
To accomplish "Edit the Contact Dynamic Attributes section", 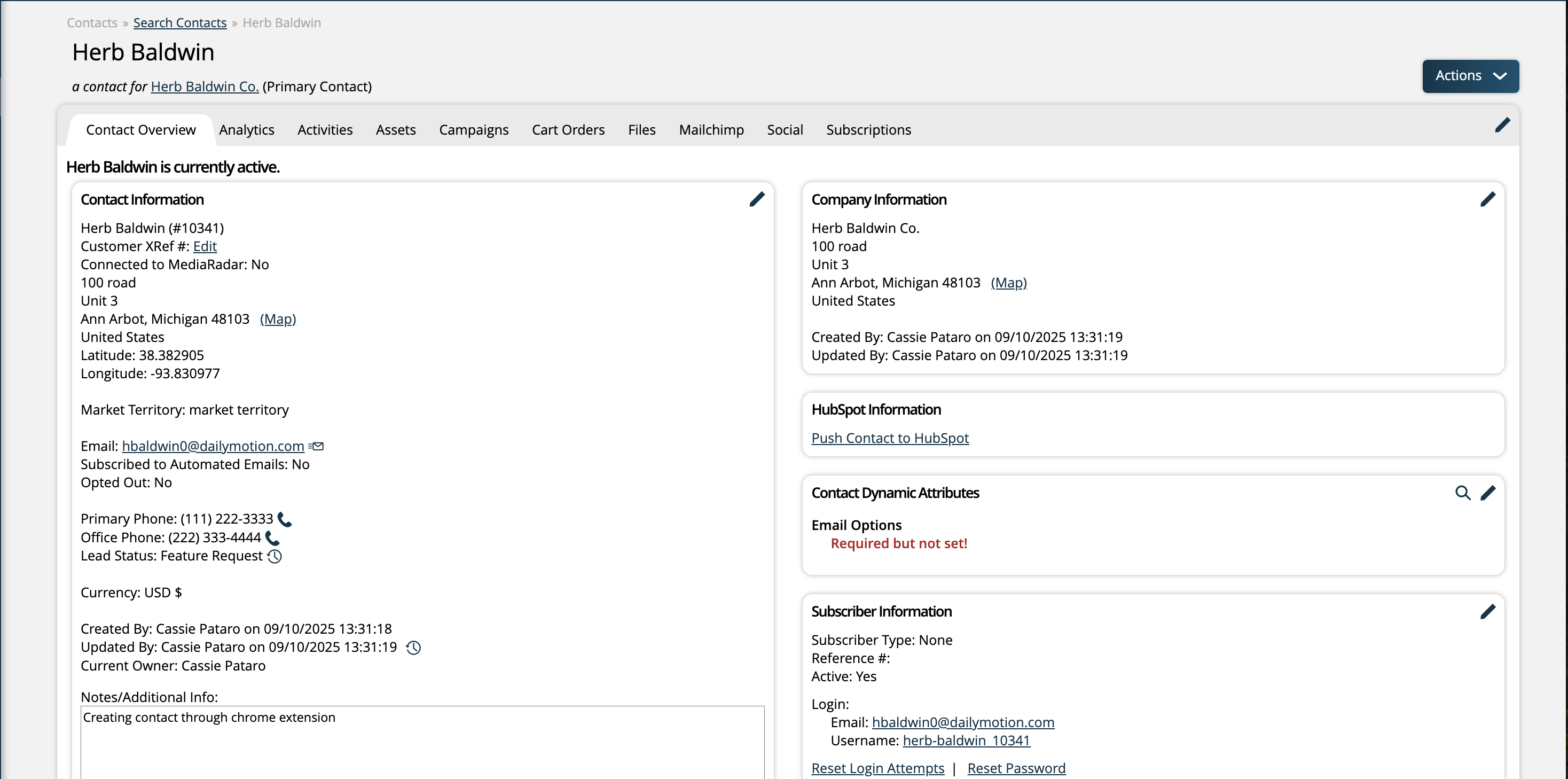I will [x=1489, y=493].
